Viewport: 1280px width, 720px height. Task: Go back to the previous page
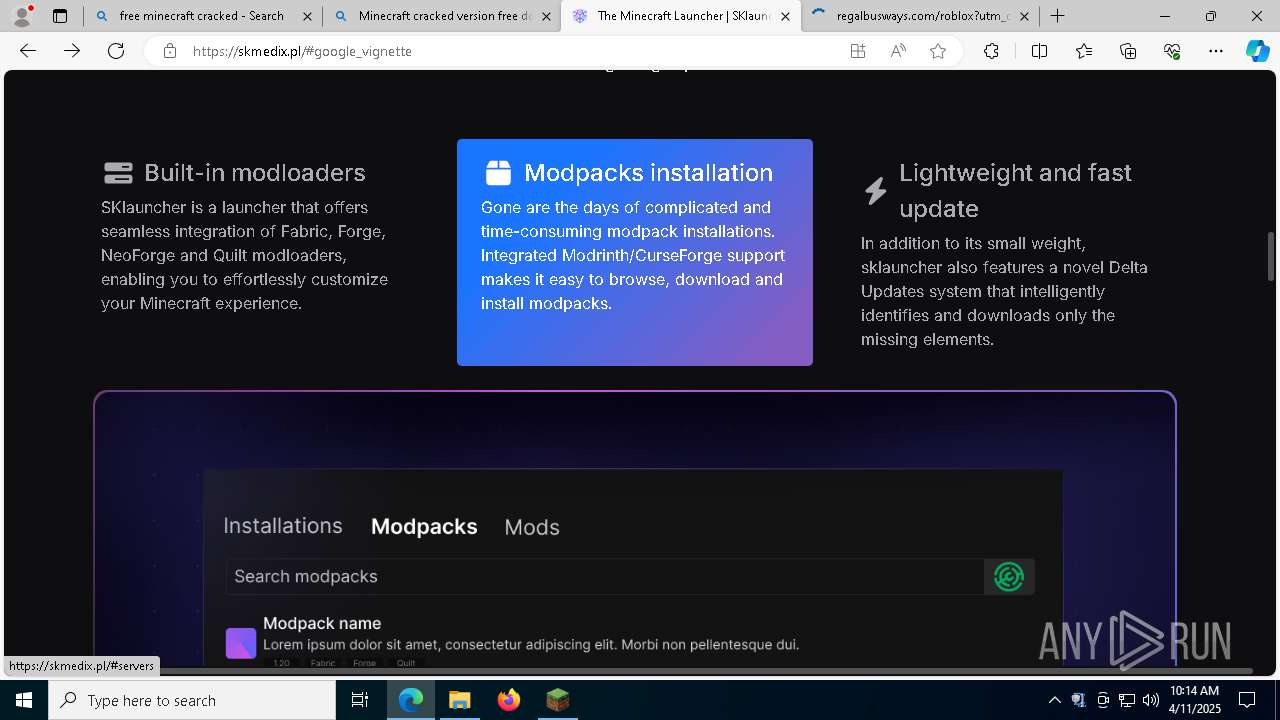tap(28, 51)
